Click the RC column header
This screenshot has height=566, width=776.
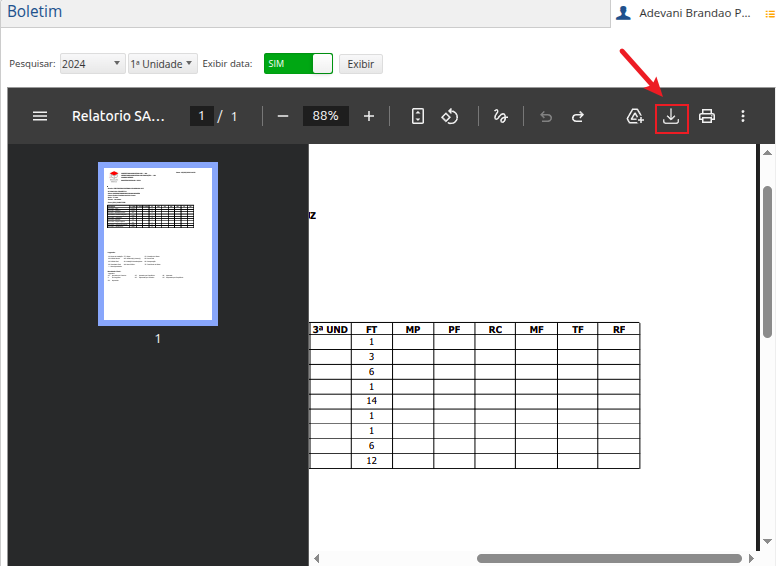[x=495, y=330]
